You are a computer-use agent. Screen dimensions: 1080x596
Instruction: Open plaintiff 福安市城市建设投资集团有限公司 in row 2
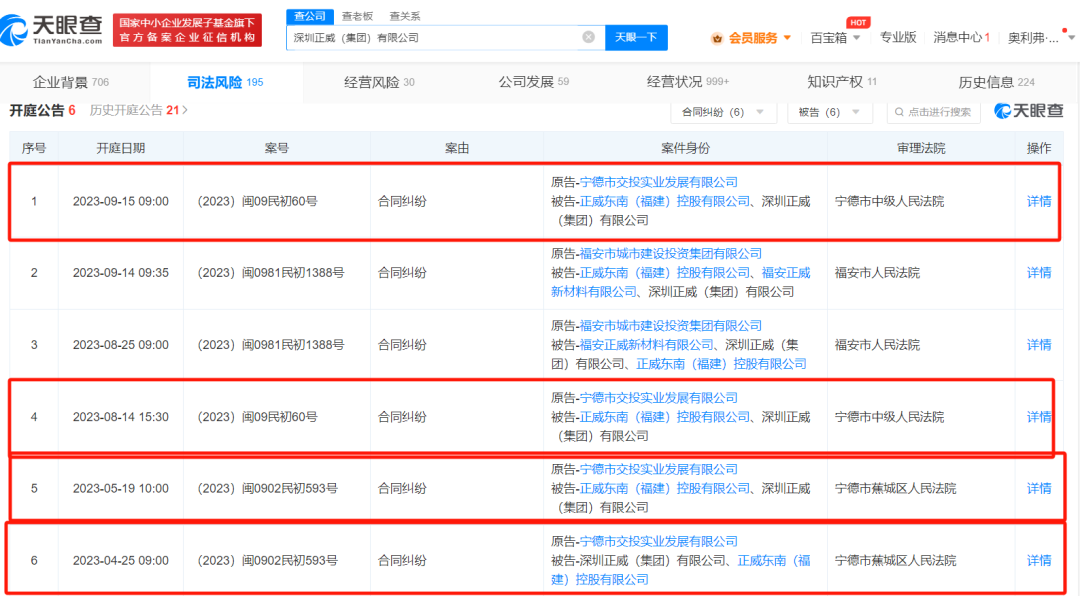[671, 254]
